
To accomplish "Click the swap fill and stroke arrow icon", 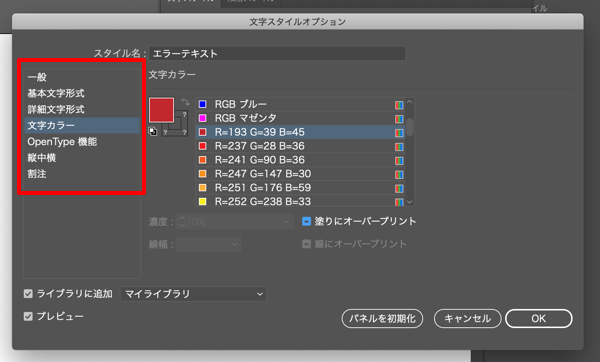I will click(185, 102).
